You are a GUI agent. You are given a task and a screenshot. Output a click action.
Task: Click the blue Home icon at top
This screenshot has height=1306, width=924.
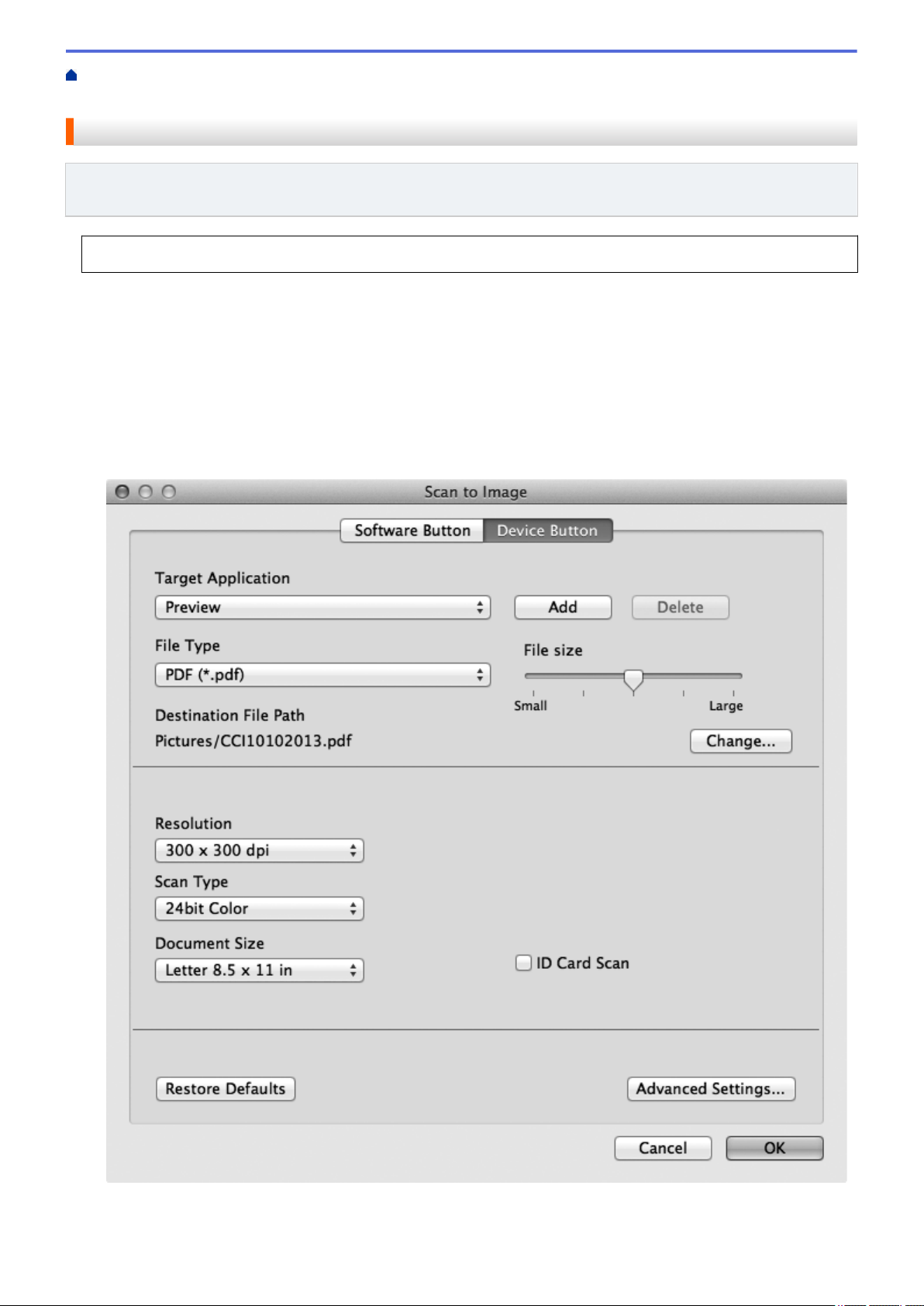(71, 75)
